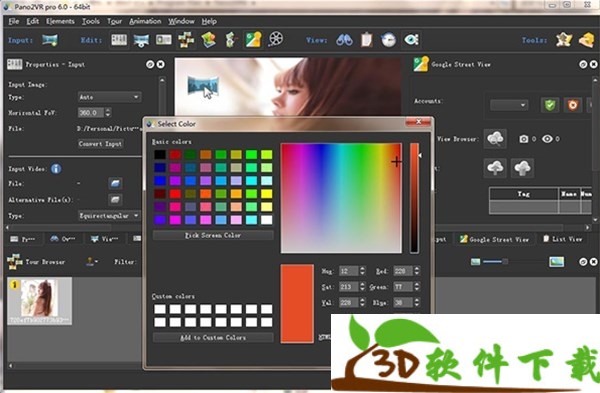600x393 pixels.
Task: Click the camera count icon in Street View panel
Action: (x=523, y=139)
